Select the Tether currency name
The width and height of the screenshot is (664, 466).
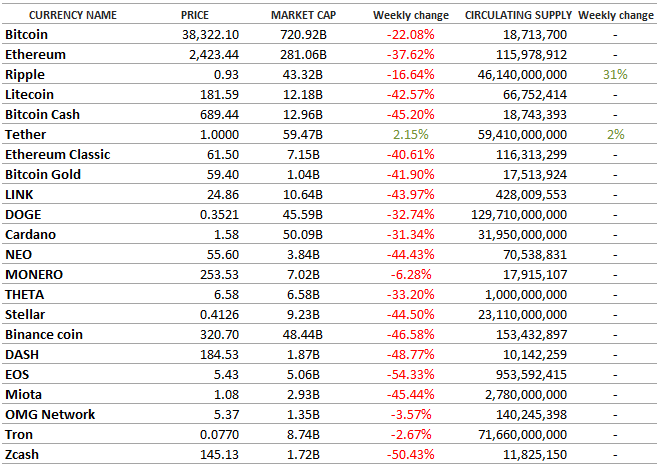25,135
